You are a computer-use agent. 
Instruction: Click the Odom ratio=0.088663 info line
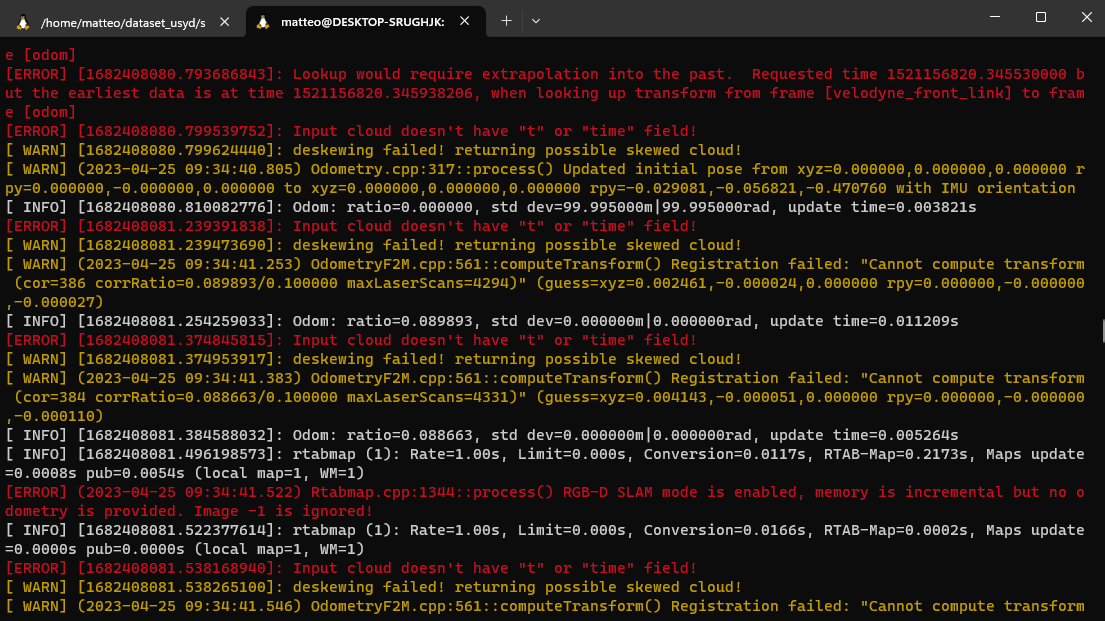tap(480, 435)
